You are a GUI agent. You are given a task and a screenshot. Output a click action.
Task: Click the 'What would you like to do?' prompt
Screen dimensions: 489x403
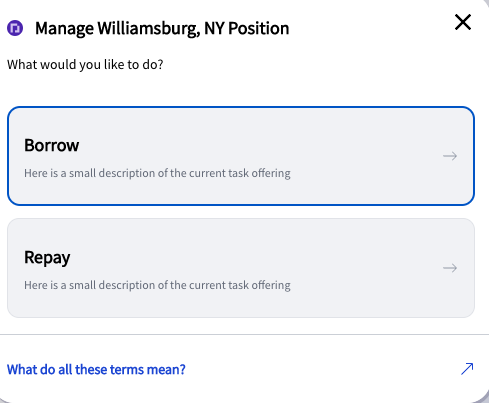point(85,65)
